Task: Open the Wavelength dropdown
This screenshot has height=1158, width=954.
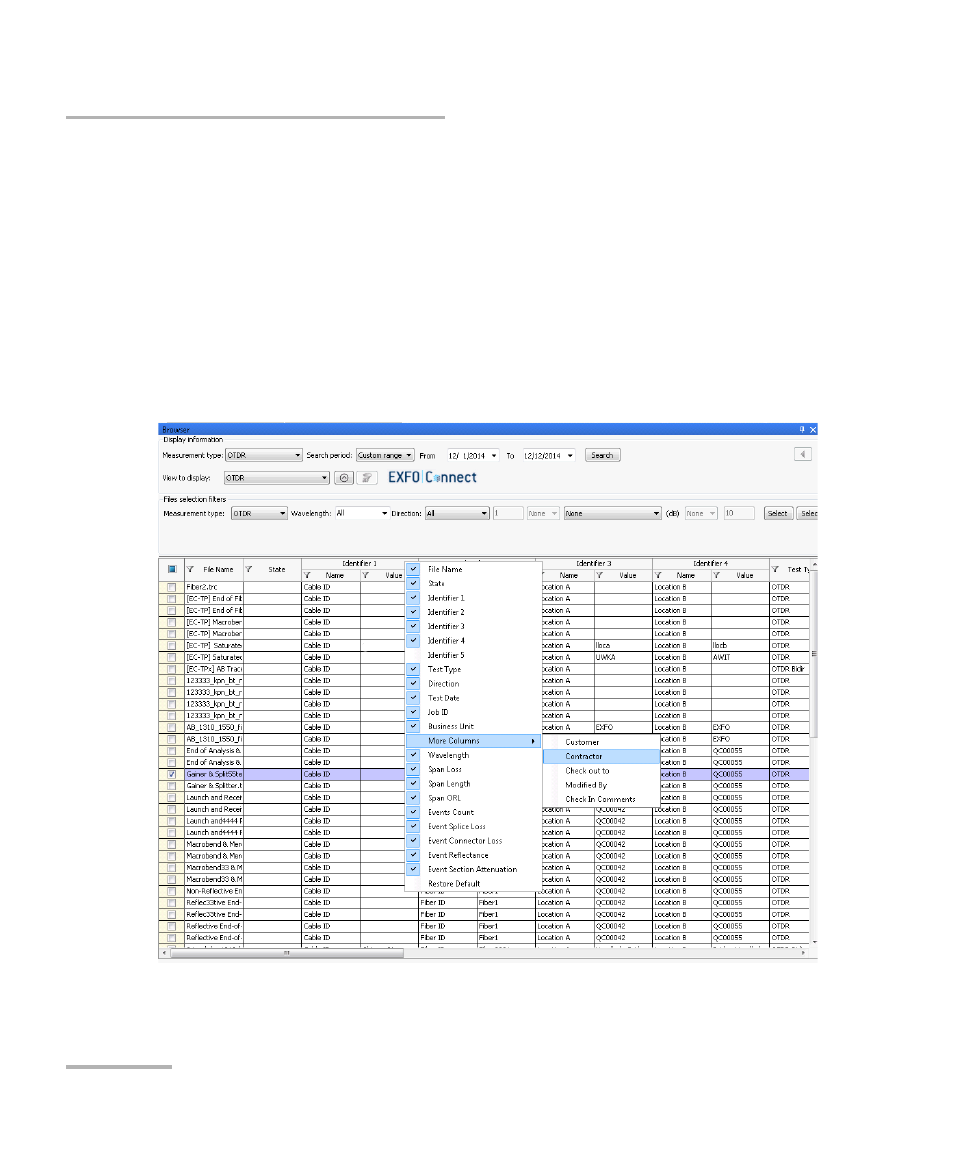Action: coord(362,513)
